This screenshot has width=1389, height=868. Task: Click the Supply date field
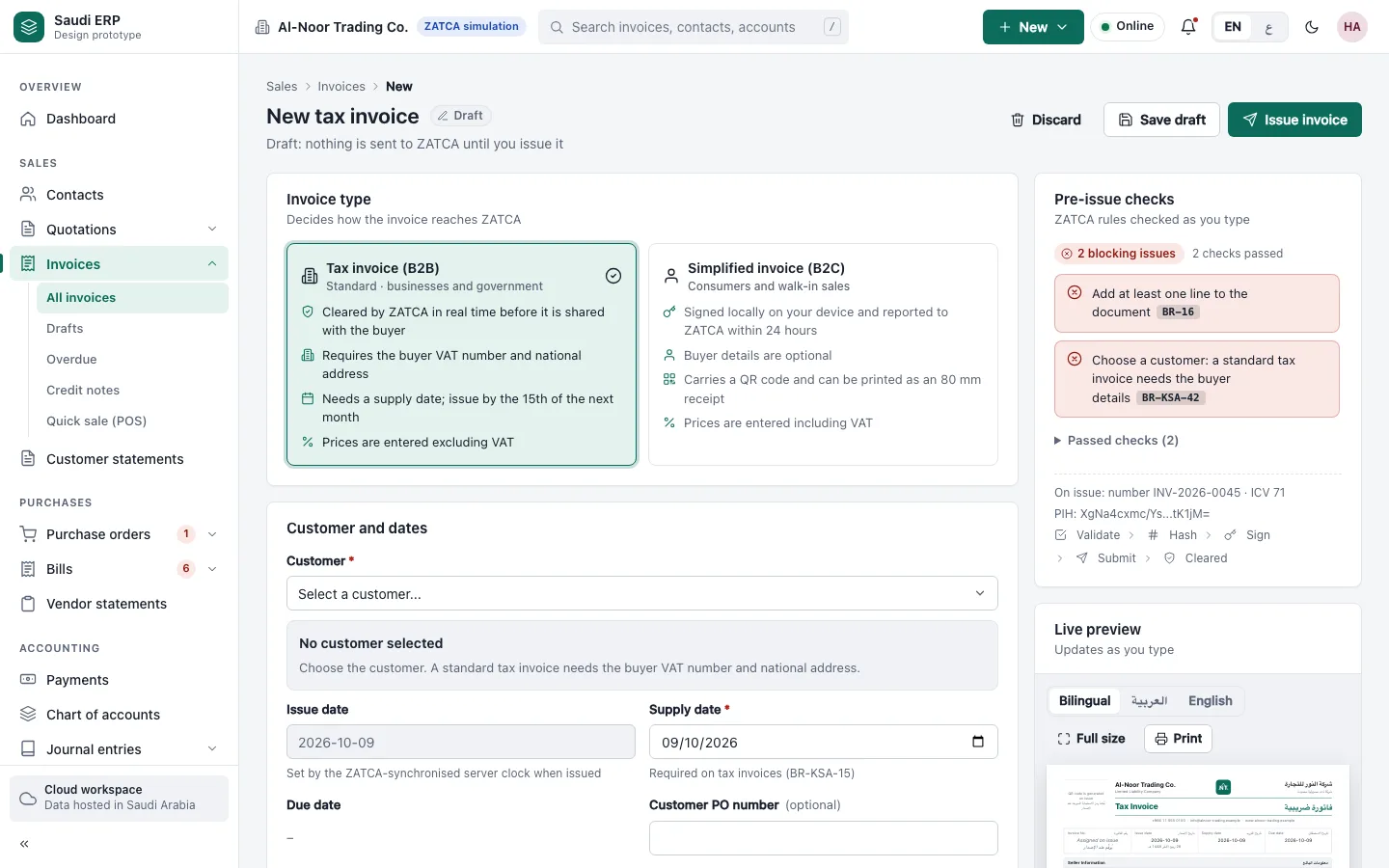[x=824, y=743]
